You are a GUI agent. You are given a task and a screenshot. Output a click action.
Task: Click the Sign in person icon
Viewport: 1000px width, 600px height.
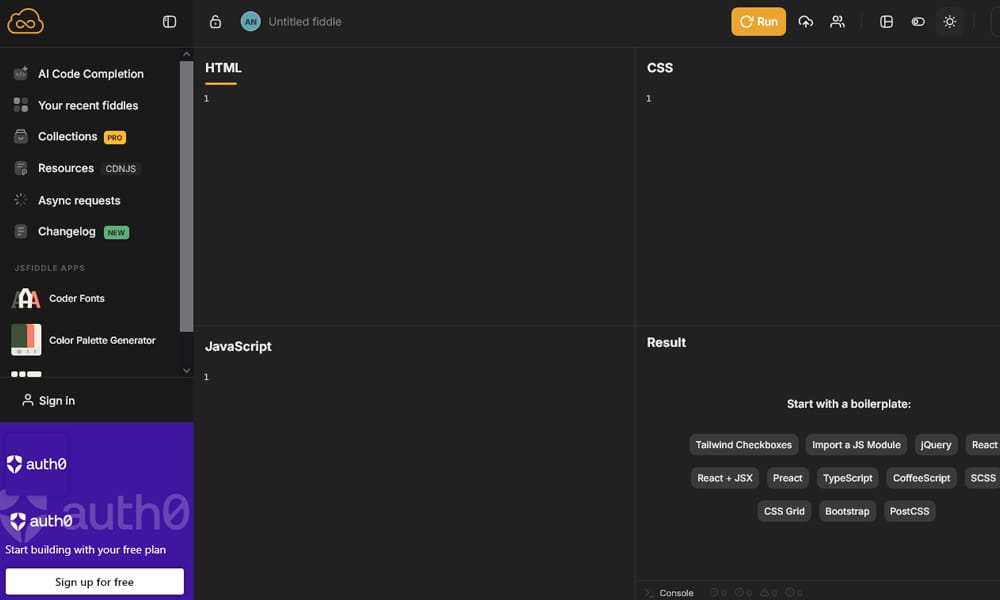(x=27, y=400)
